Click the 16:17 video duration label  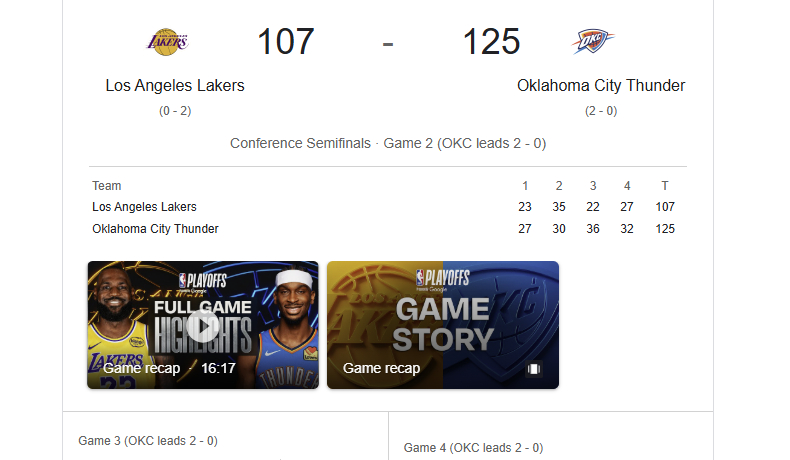tap(218, 368)
